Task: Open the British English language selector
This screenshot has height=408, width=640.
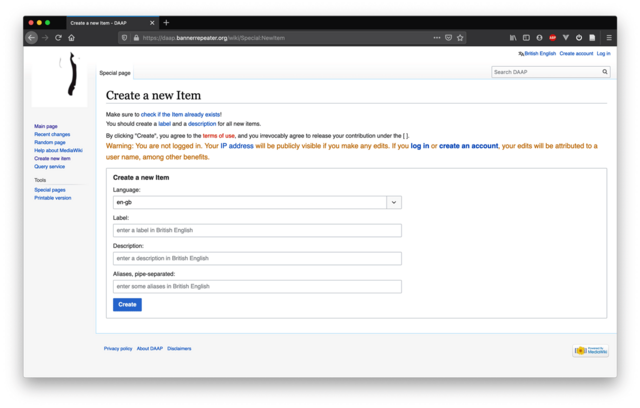Action: tap(538, 53)
